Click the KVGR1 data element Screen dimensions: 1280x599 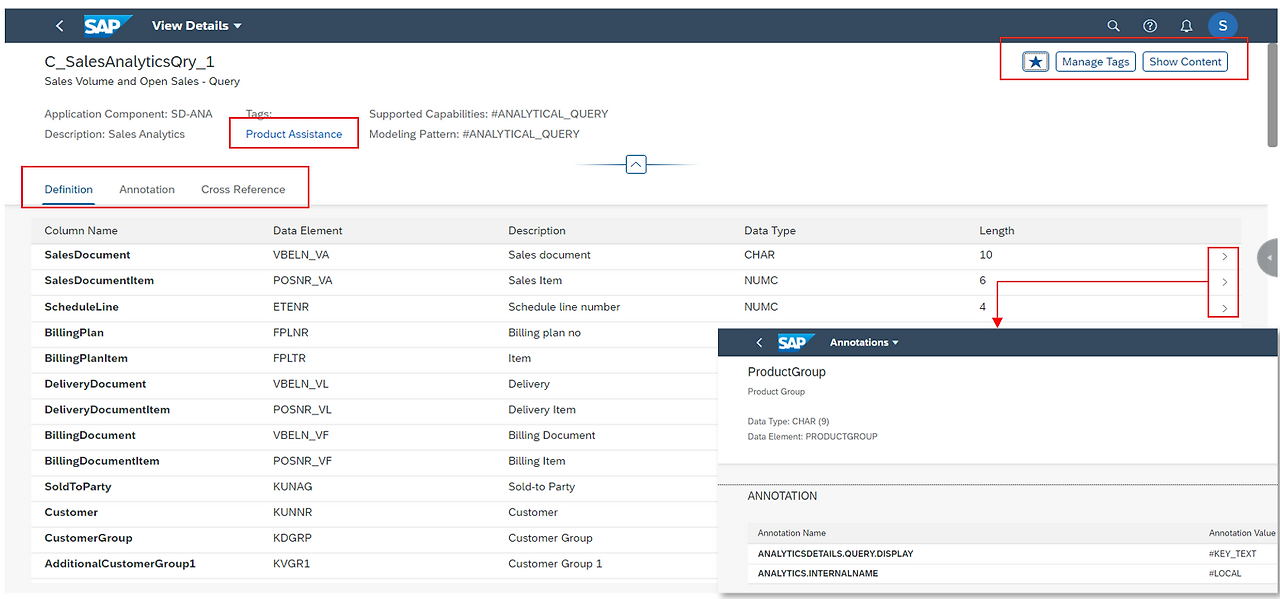[292, 564]
